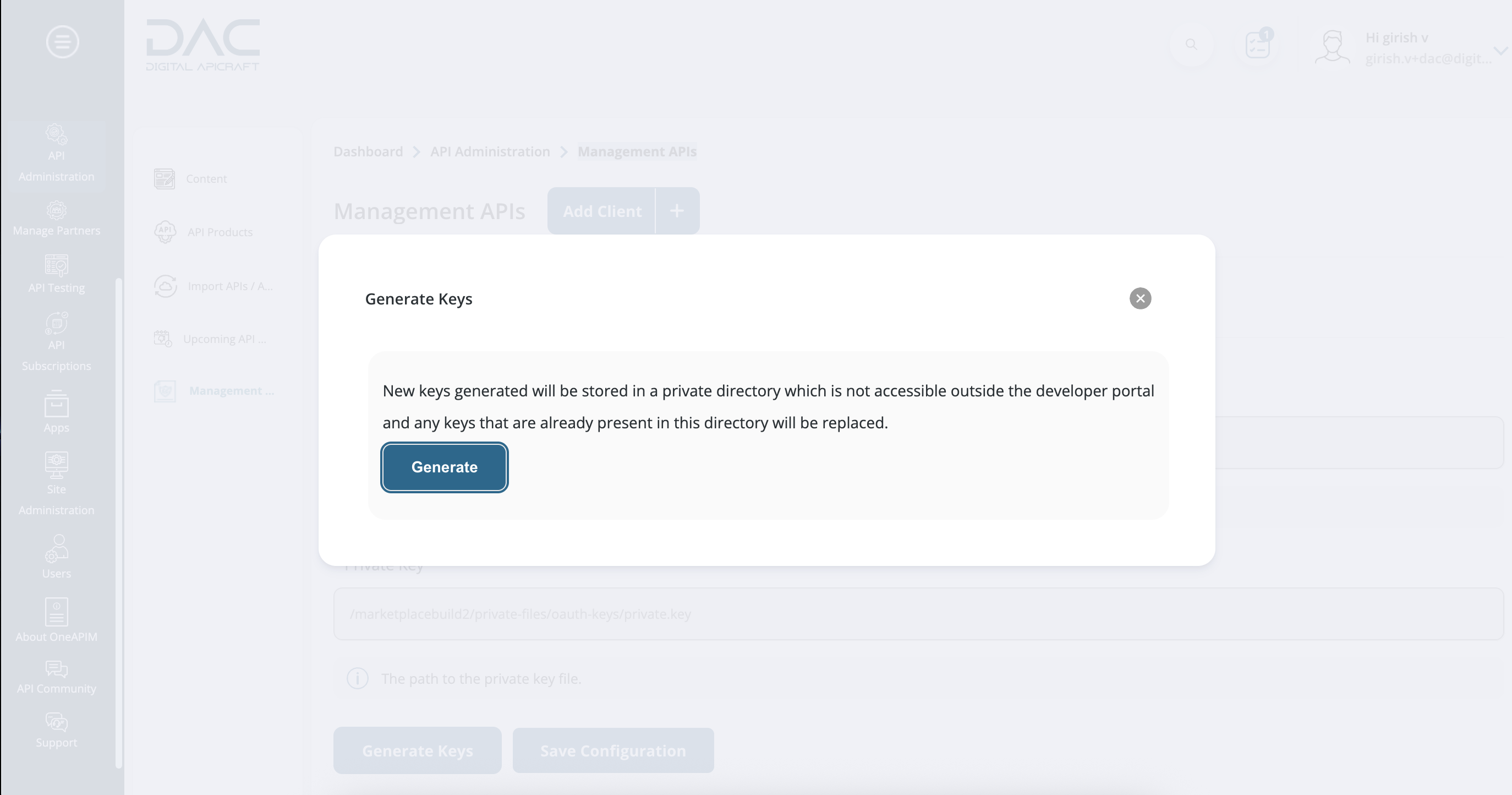The image size is (1512, 795).
Task: Click the API Products icon in submenu
Action: point(165,232)
